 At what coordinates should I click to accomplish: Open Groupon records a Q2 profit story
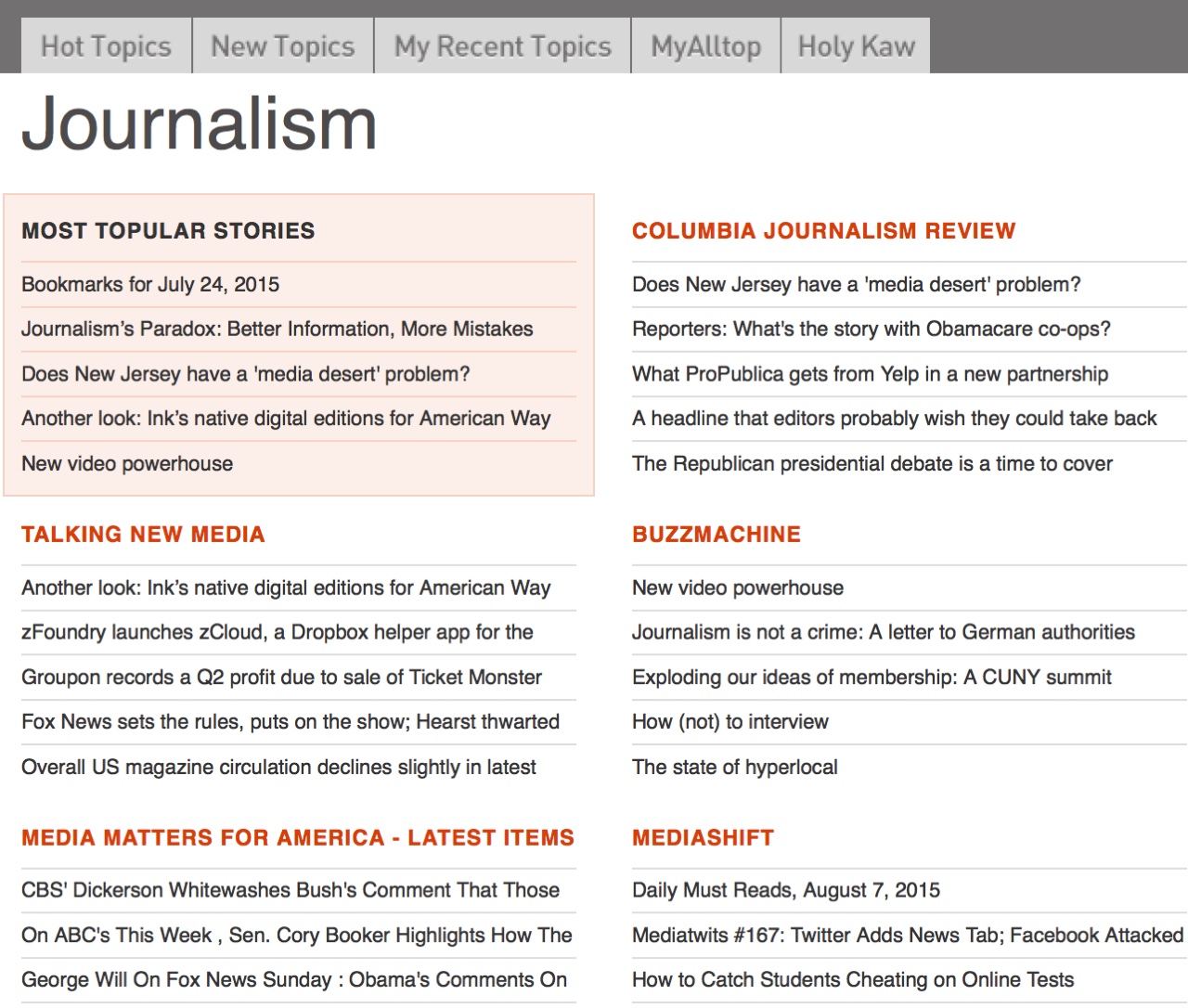[x=282, y=678]
